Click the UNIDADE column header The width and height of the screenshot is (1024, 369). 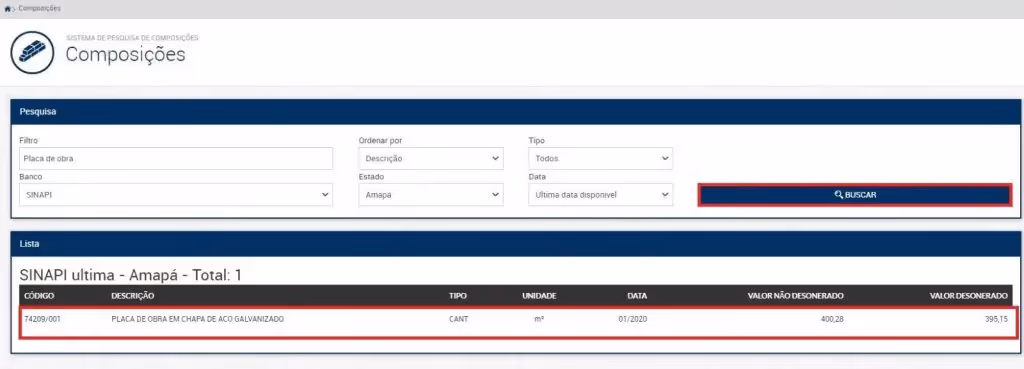pyautogui.click(x=539, y=296)
